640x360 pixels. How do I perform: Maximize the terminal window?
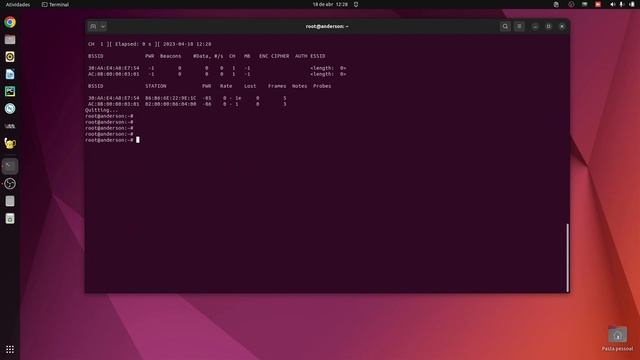click(x=549, y=27)
